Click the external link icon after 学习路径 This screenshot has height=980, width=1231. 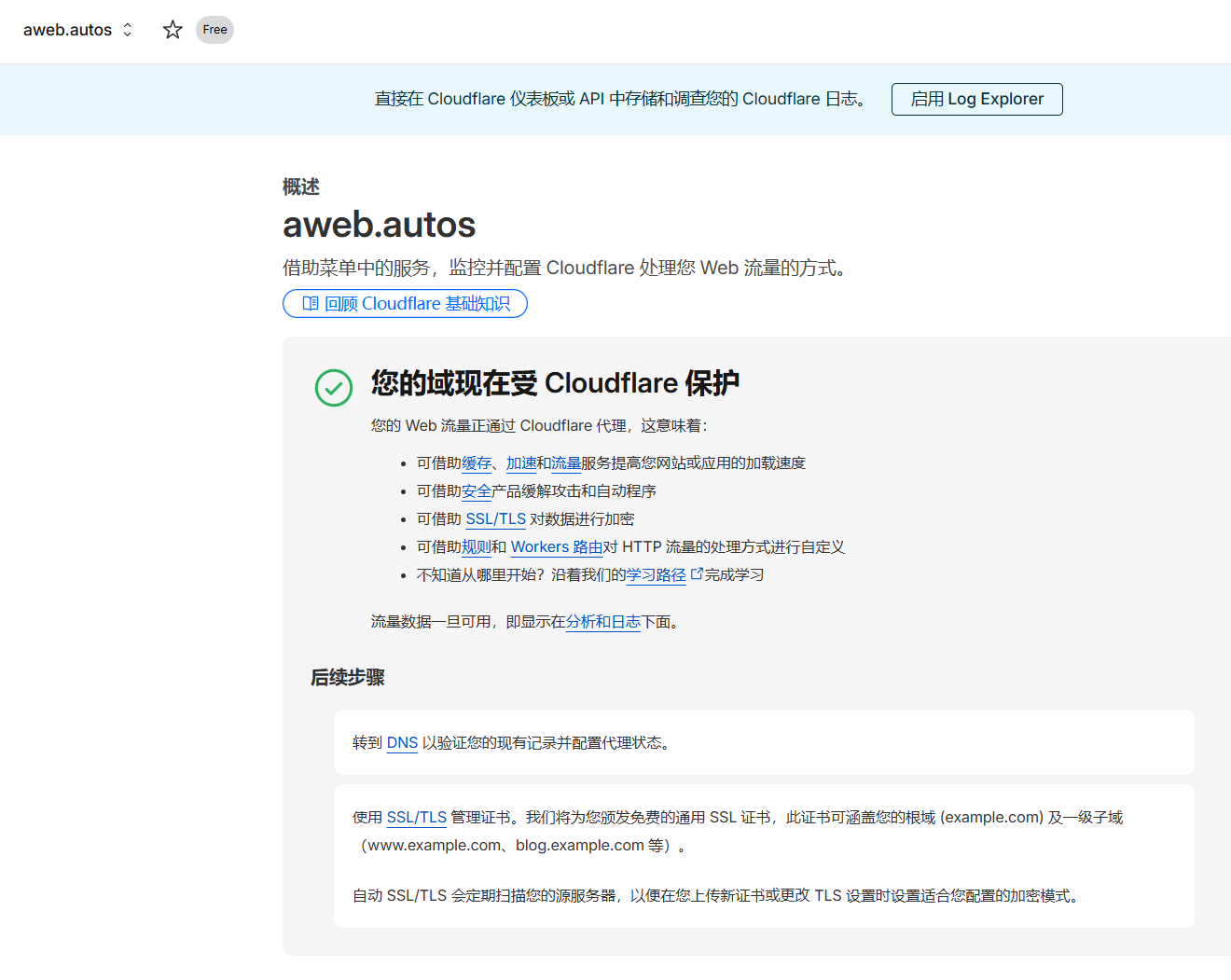[x=697, y=574]
